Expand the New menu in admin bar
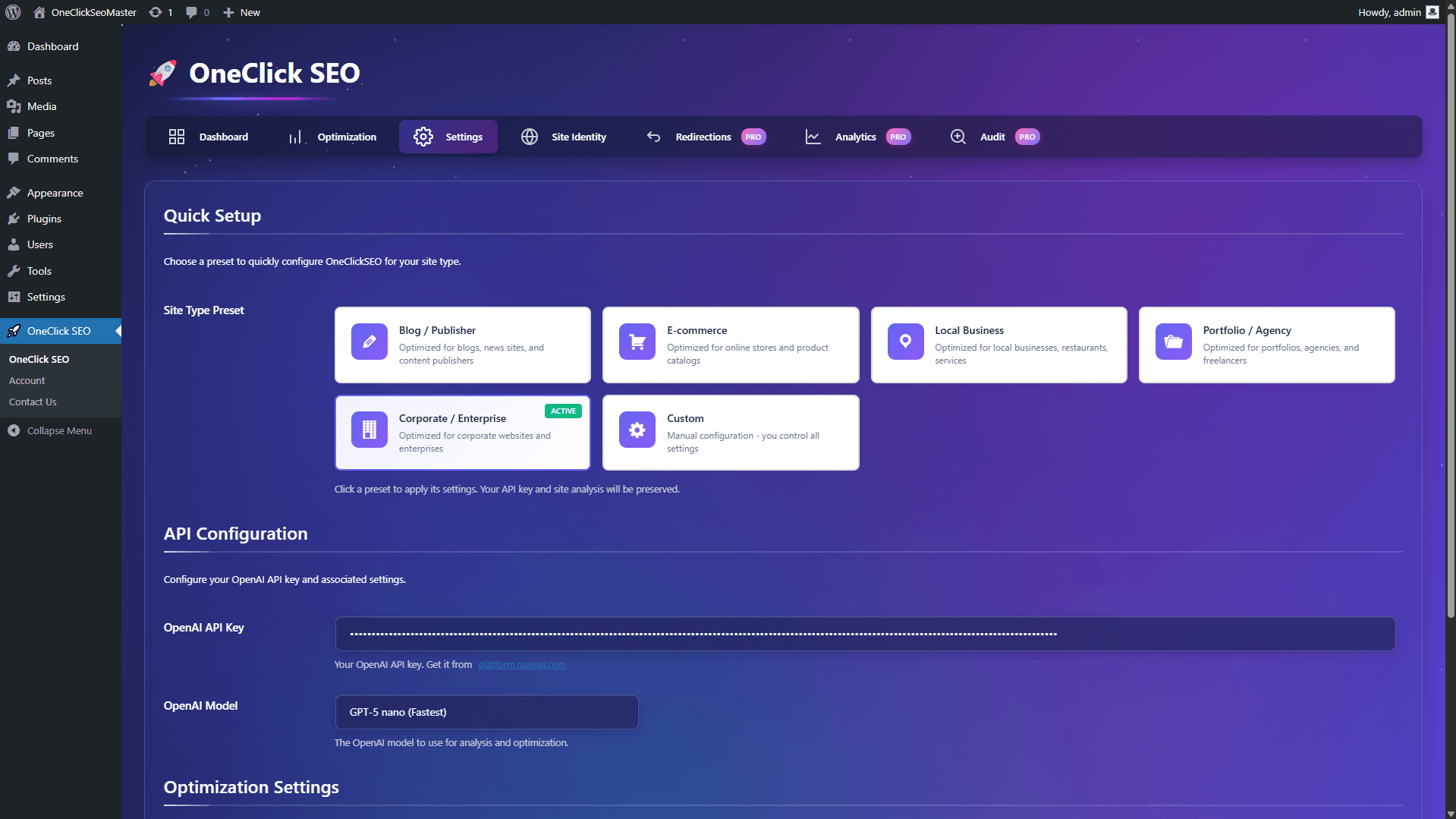1456x819 pixels. [x=241, y=12]
